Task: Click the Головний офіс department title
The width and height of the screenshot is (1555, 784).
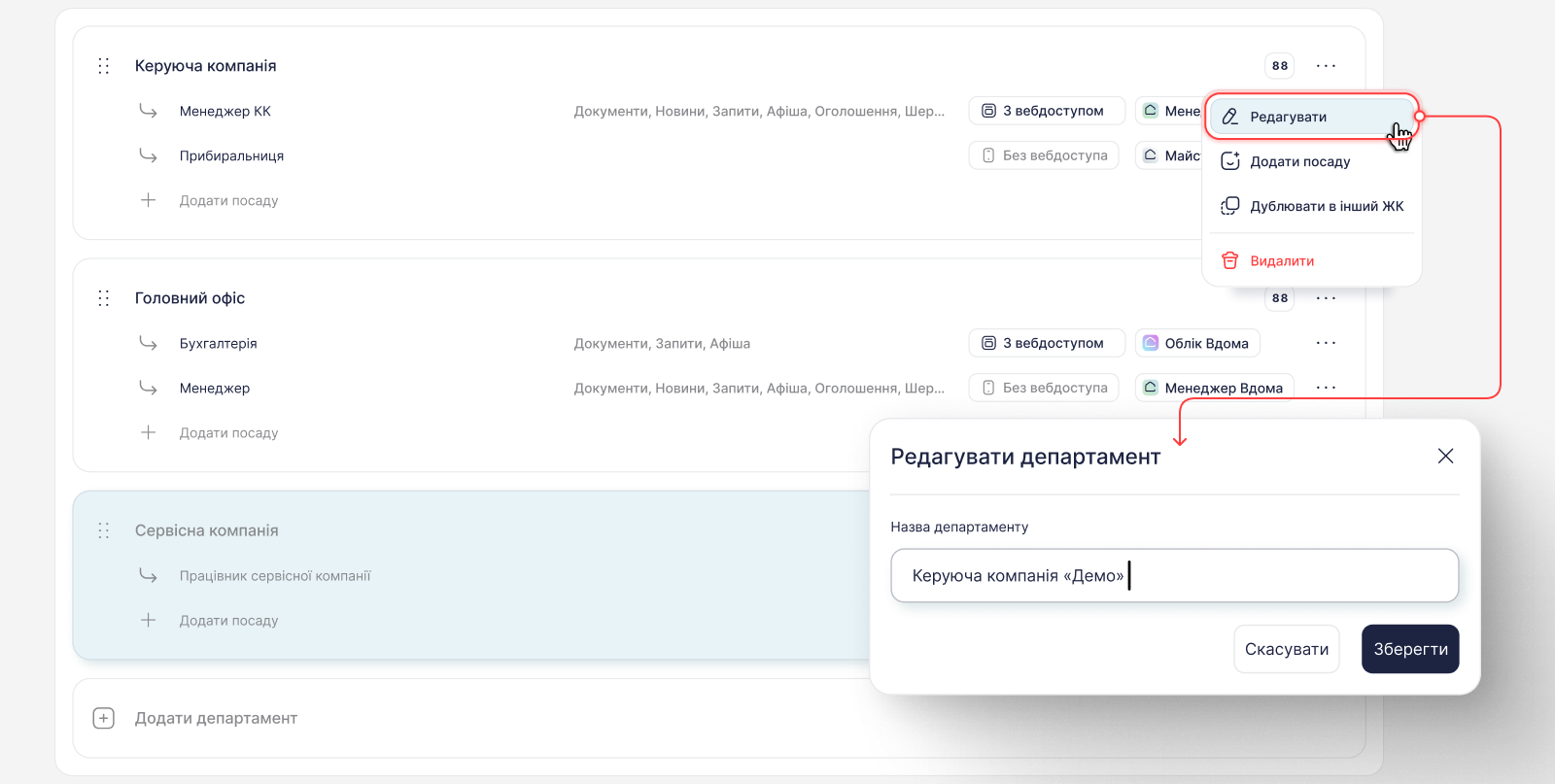Action: (x=190, y=298)
